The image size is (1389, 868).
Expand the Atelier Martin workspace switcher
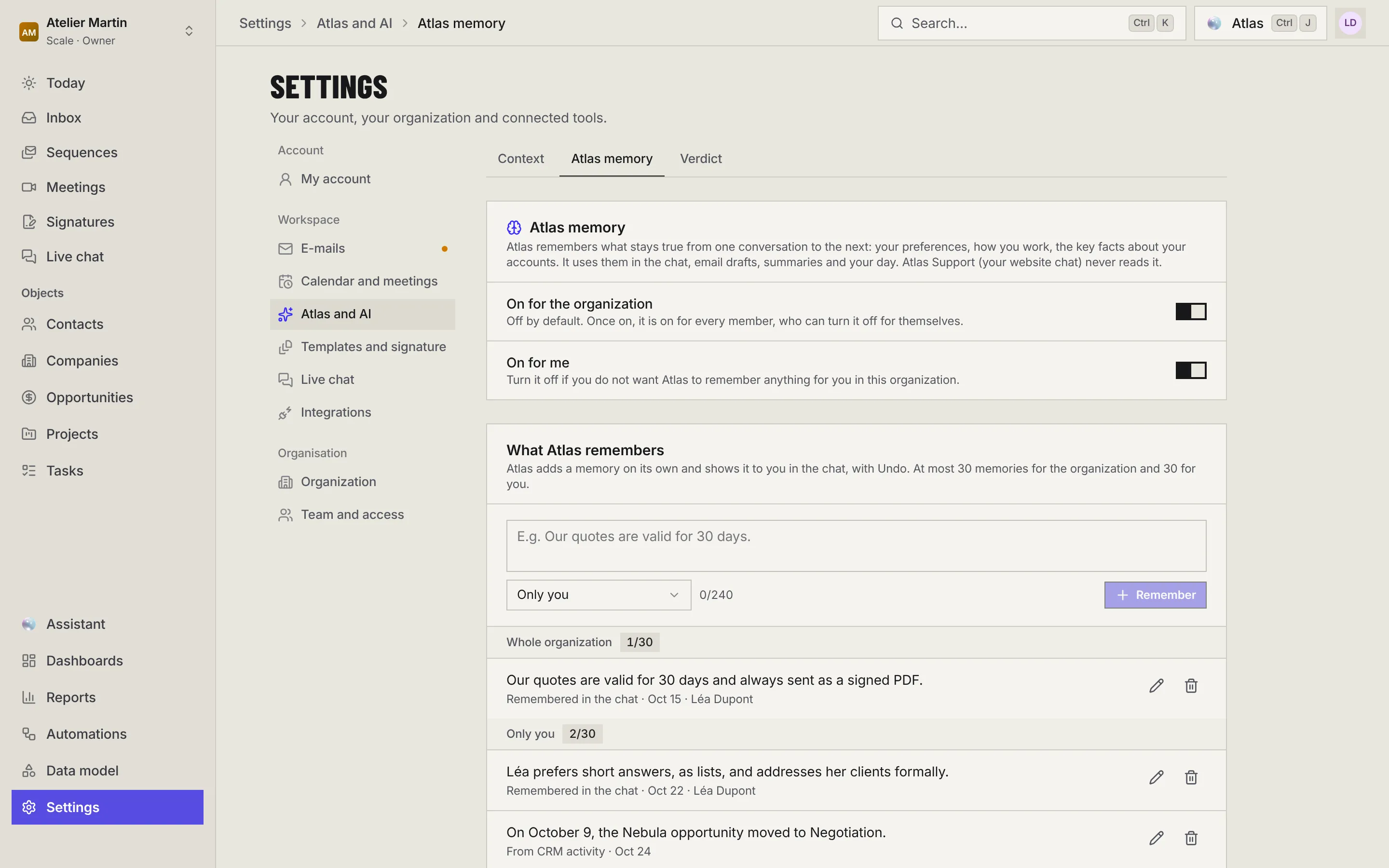108,31
